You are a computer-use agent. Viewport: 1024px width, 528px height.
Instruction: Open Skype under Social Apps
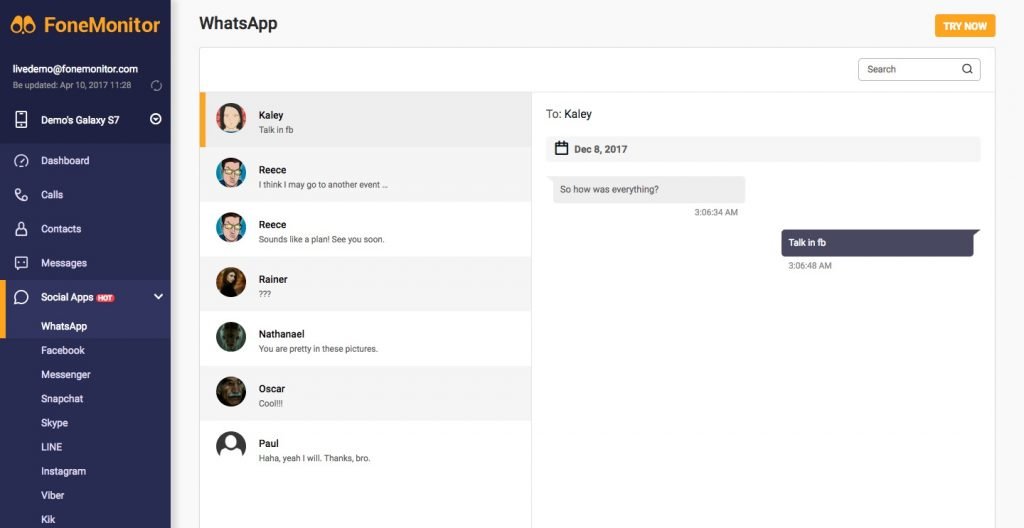pyautogui.click(x=54, y=423)
